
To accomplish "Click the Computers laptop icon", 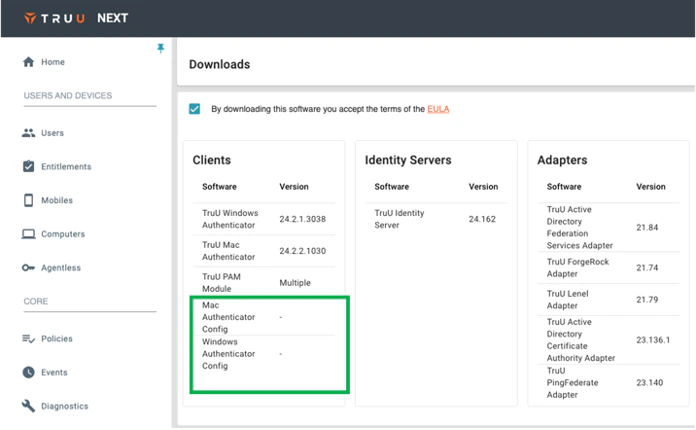I will pos(28,234).
